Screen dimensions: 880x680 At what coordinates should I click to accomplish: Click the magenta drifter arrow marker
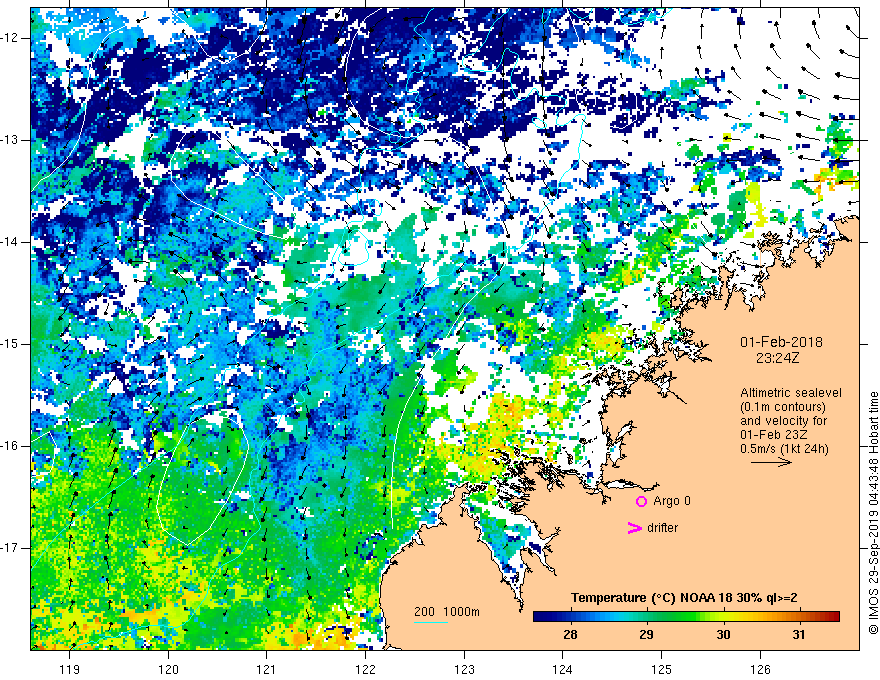coord(634,528)
